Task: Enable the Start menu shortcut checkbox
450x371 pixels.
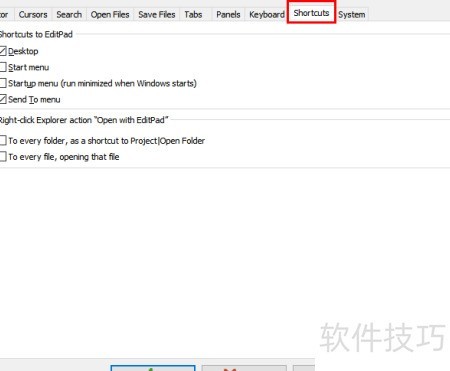Action: pyautogui.click(x=3, y=67)
